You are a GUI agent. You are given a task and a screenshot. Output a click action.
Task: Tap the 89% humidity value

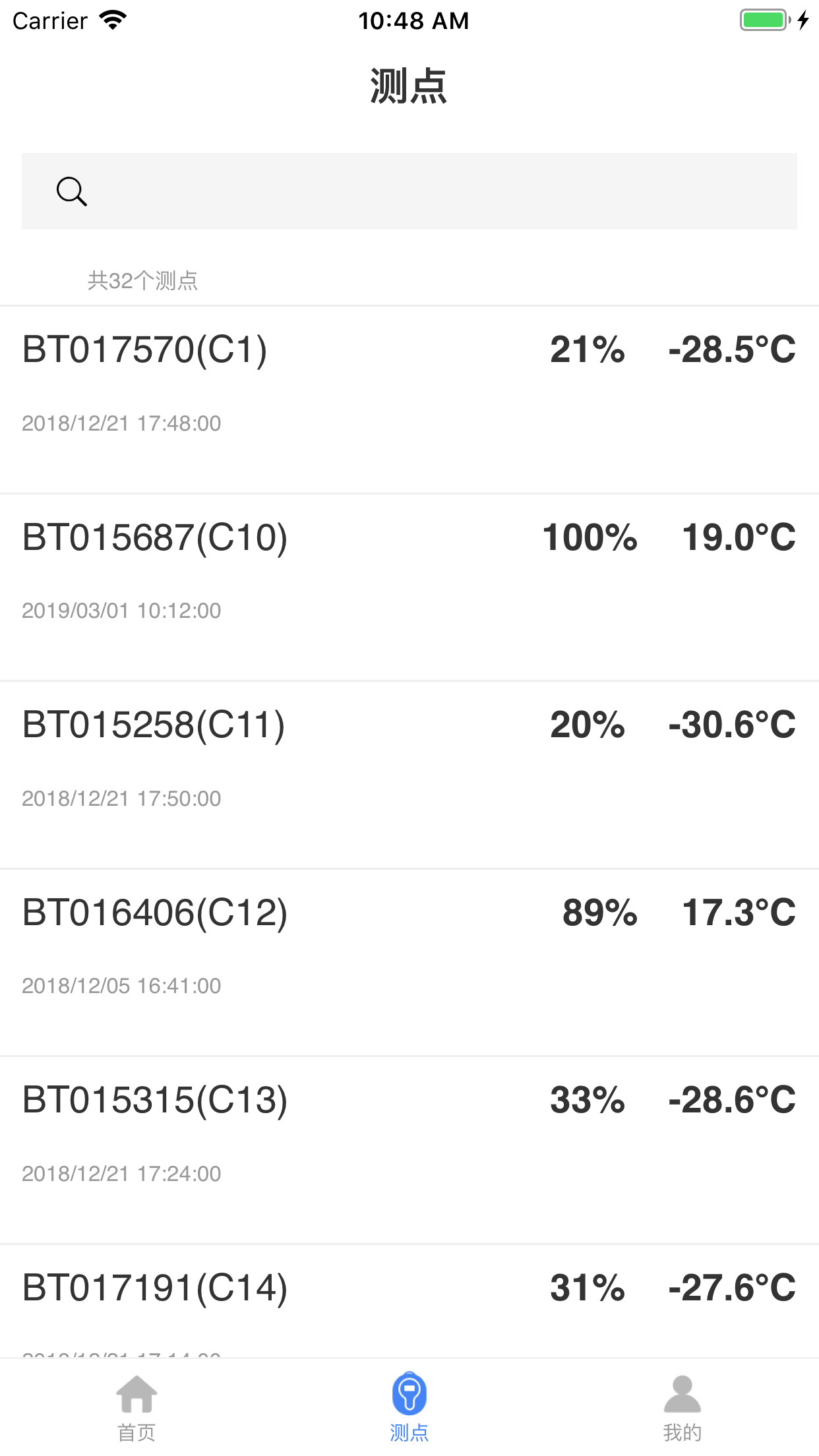(x=599, y=913)
